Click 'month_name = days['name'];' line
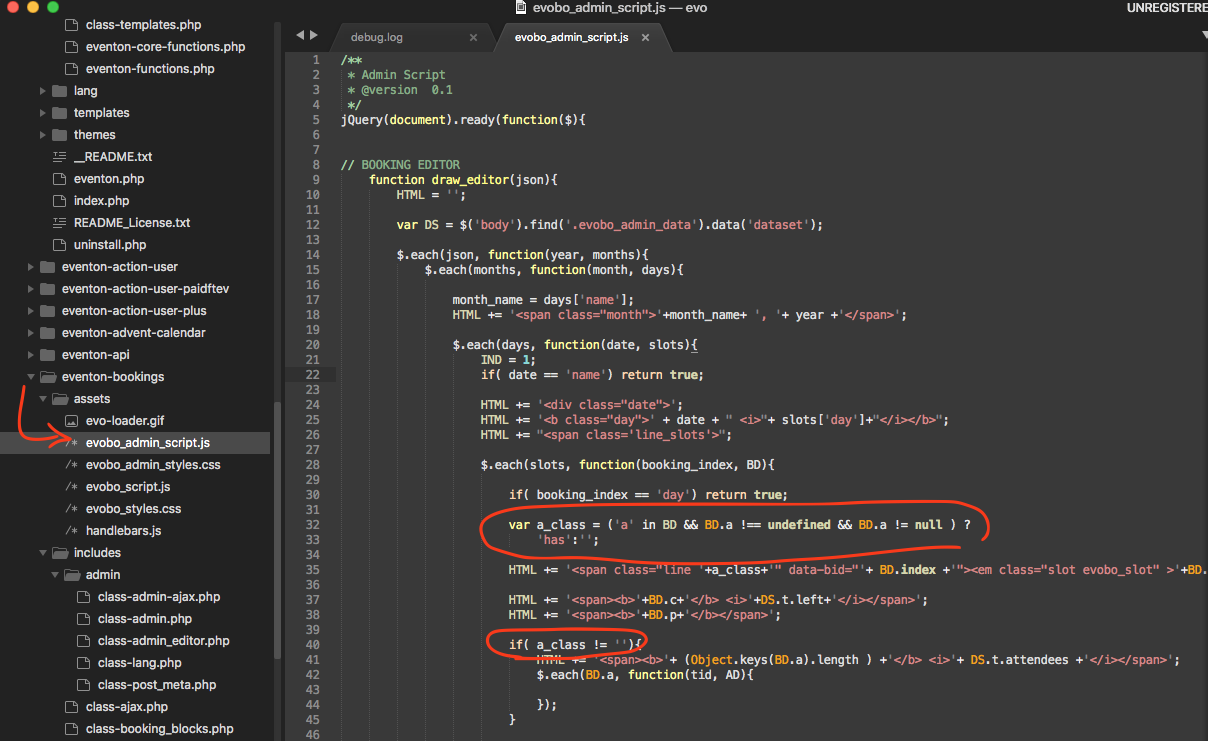The image size is (1208, 741). (543, 300)
